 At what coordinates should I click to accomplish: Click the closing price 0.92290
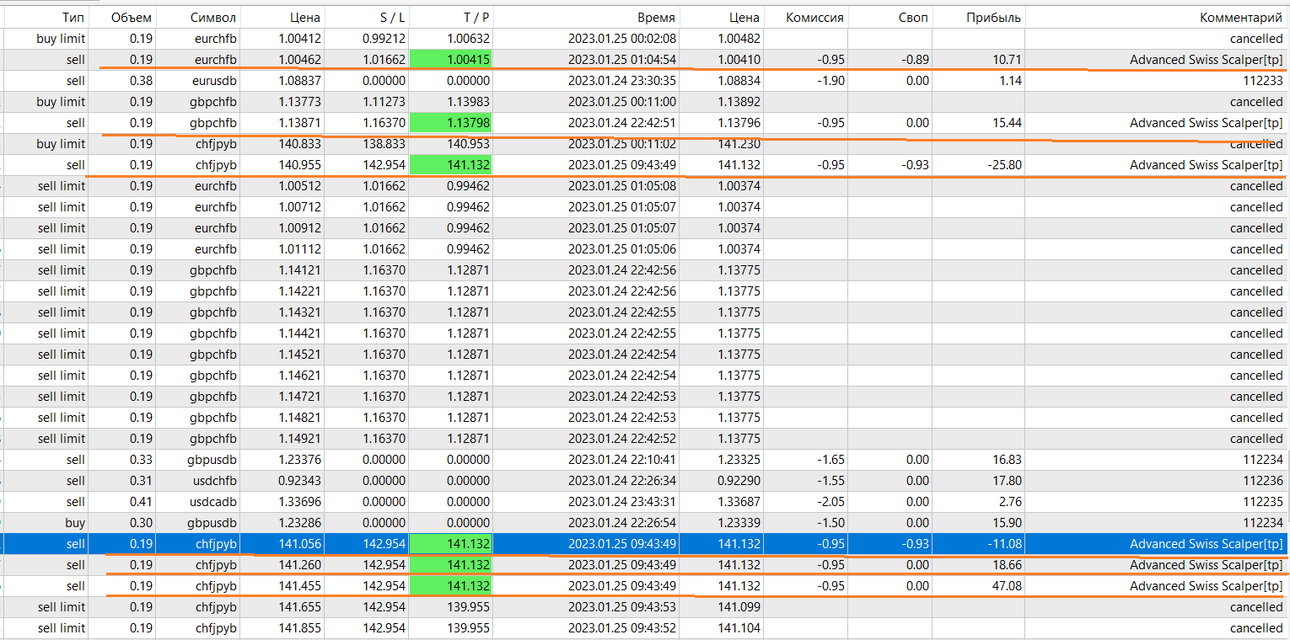pyautogui.click(x=740, y=481)
